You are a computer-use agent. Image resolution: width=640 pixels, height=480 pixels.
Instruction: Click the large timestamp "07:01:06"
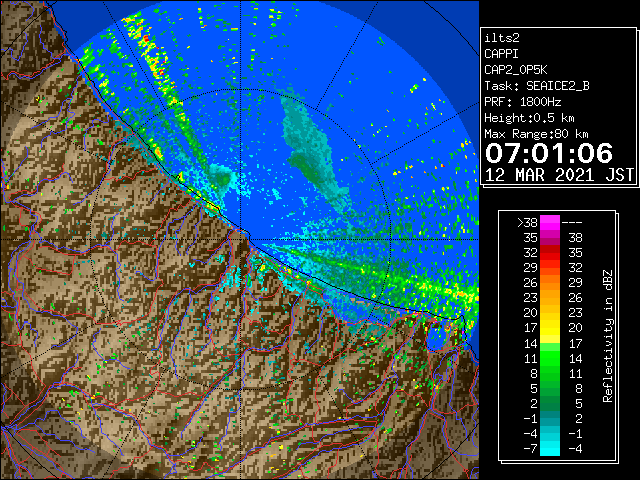point(549,153)
